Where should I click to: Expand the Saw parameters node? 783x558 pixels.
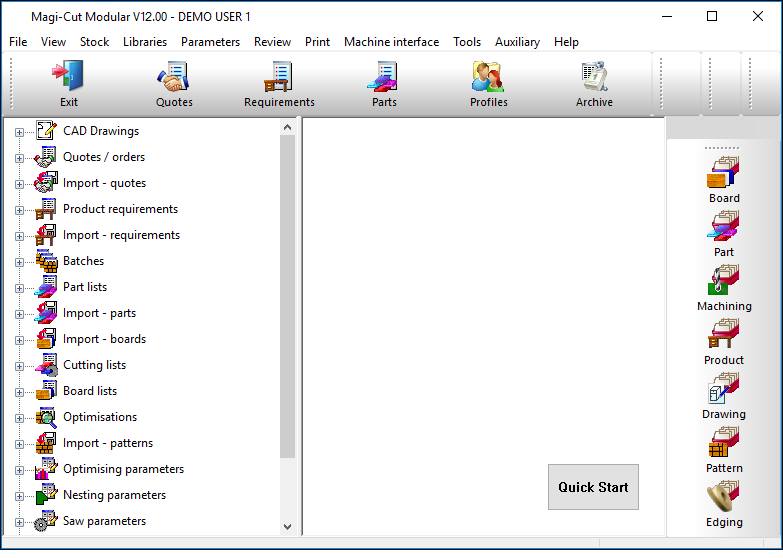(19, 522)
